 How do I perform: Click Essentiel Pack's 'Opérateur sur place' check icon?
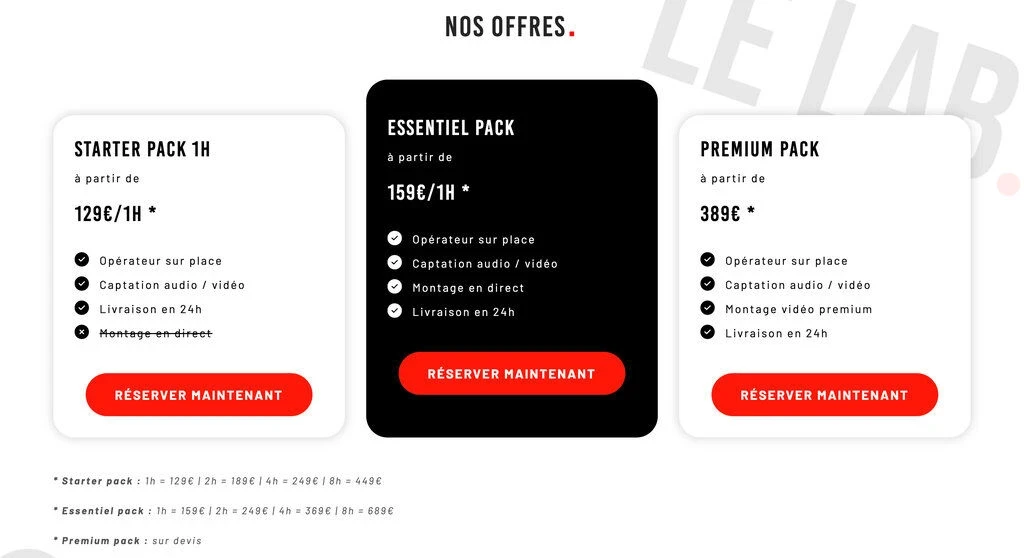(395, 239)
